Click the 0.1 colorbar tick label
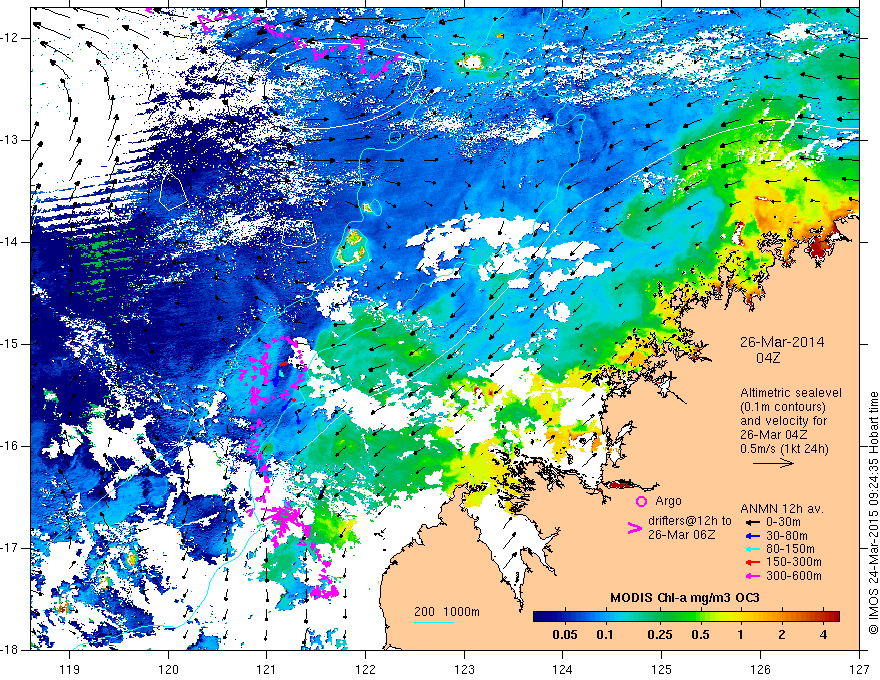The image size is (880, 680). click(x=605, y=635)
